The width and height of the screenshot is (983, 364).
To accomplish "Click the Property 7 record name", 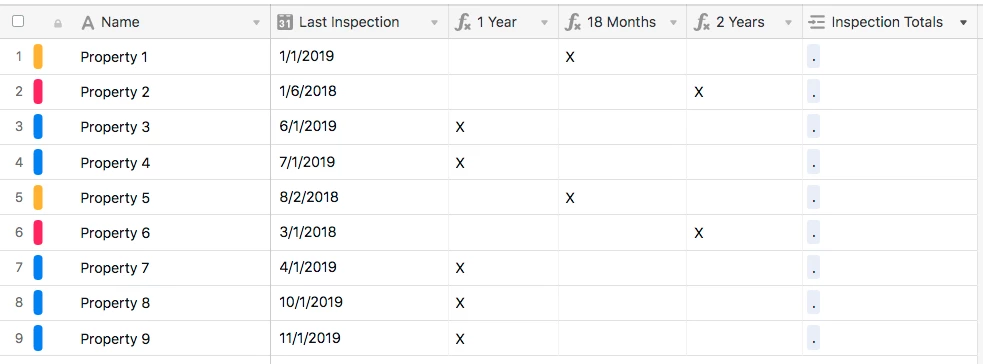I will click(115, 268).
